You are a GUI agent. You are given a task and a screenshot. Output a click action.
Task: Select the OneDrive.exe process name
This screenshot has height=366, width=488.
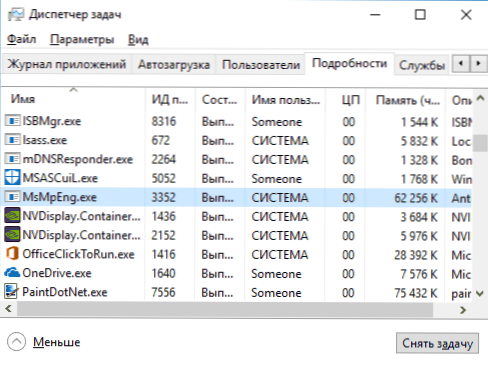(x=57, y=273)
